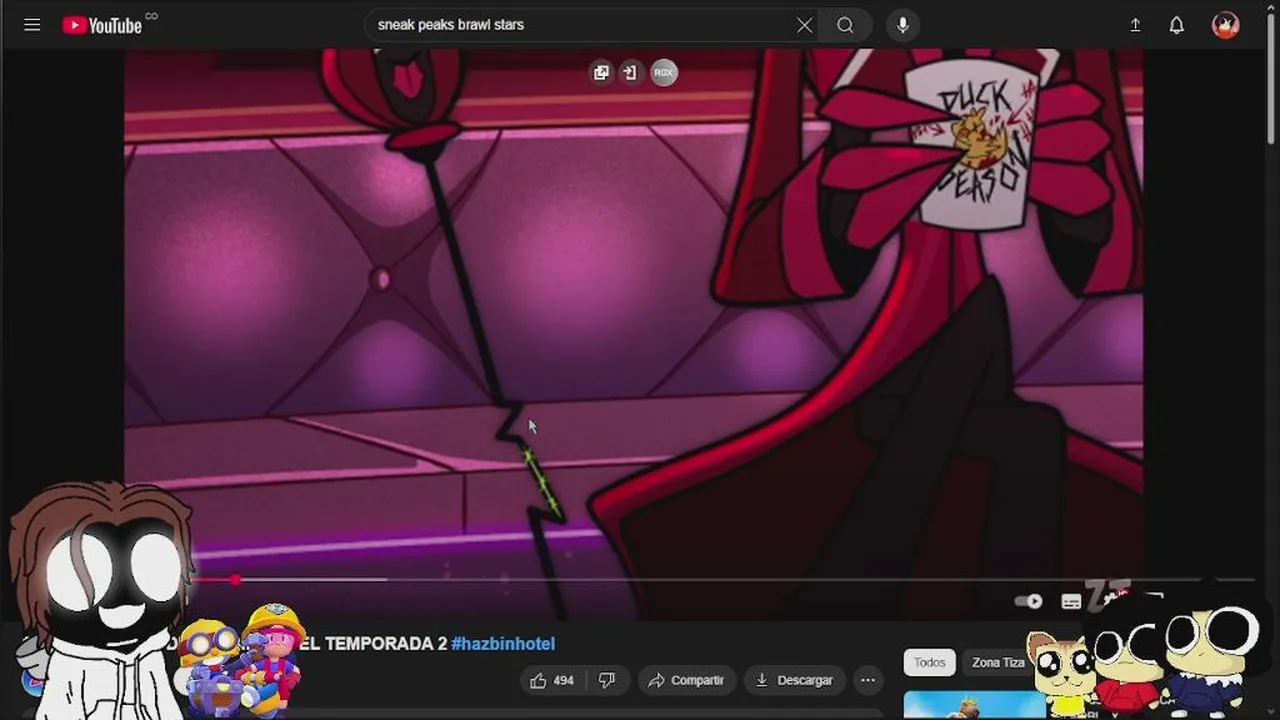Open the create/upload video button
The width and height of the screenshot is (1280, 720).
click(x=1135, y=25)
